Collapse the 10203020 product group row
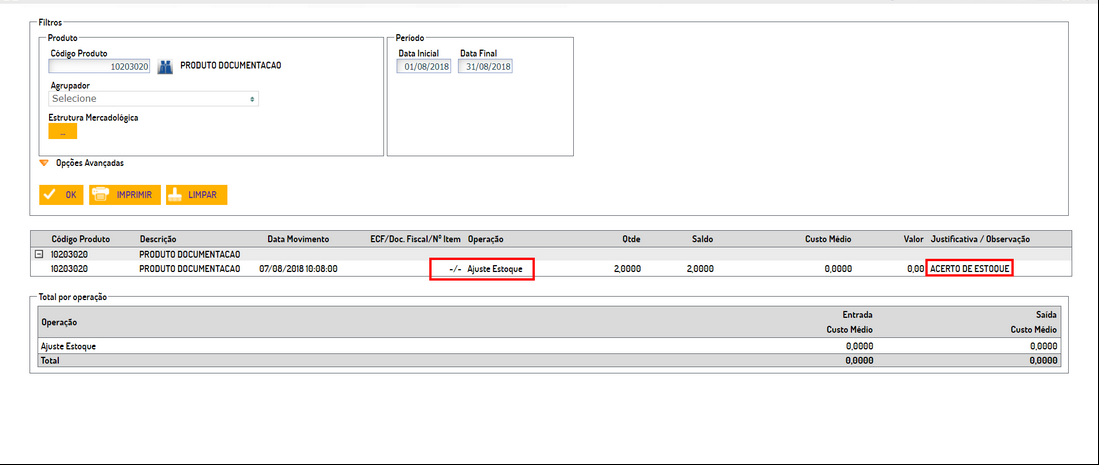1103x470 pixels. tap(39, 254)
